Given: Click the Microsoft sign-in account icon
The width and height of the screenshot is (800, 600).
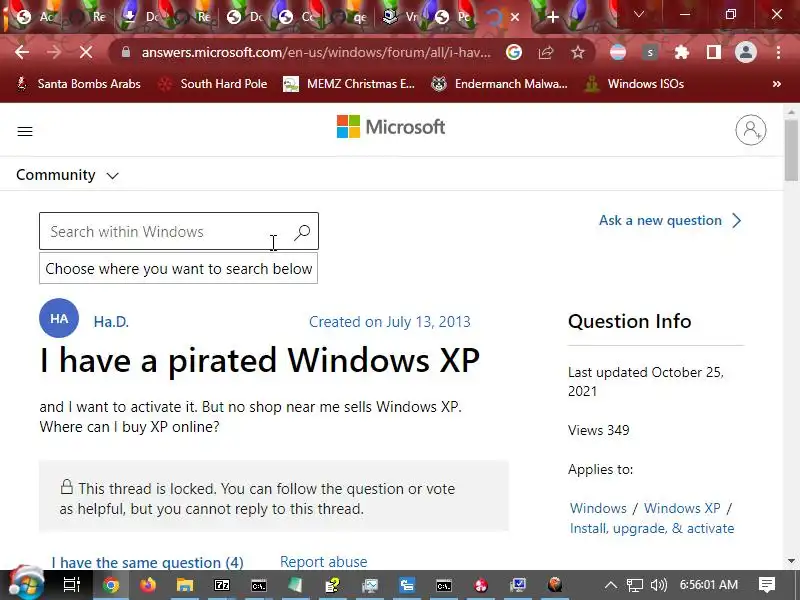Looking at the screenshot, I should click(751, 130).
